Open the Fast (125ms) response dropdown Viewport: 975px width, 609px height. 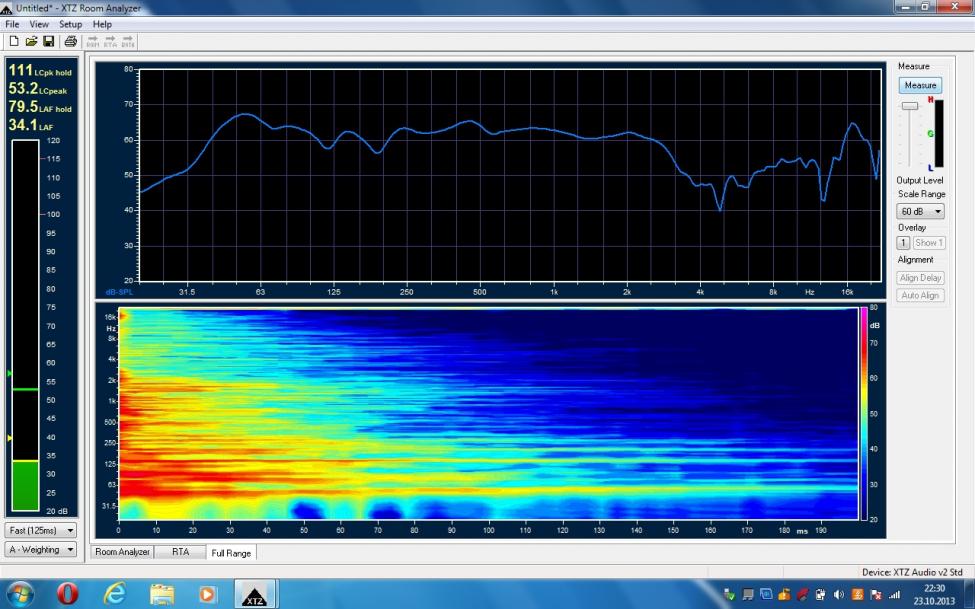41,531
